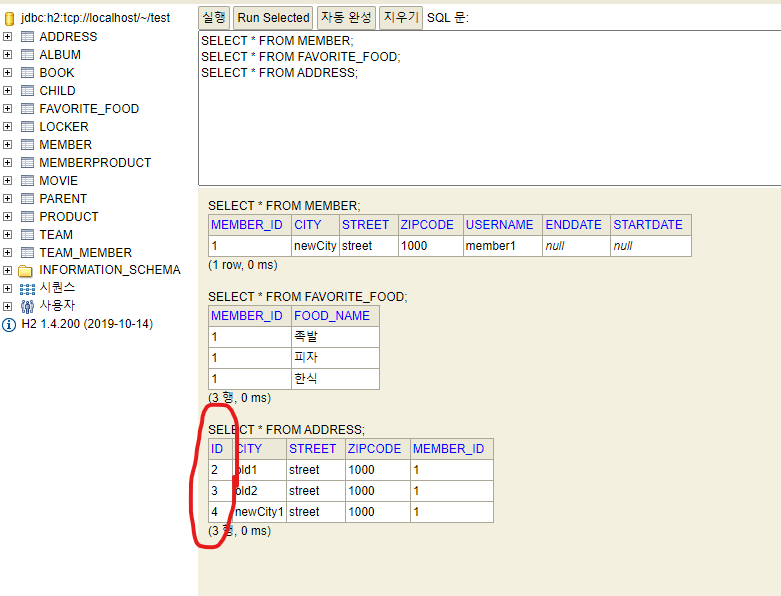Select the TEAM table name in tree

[56, 235]
